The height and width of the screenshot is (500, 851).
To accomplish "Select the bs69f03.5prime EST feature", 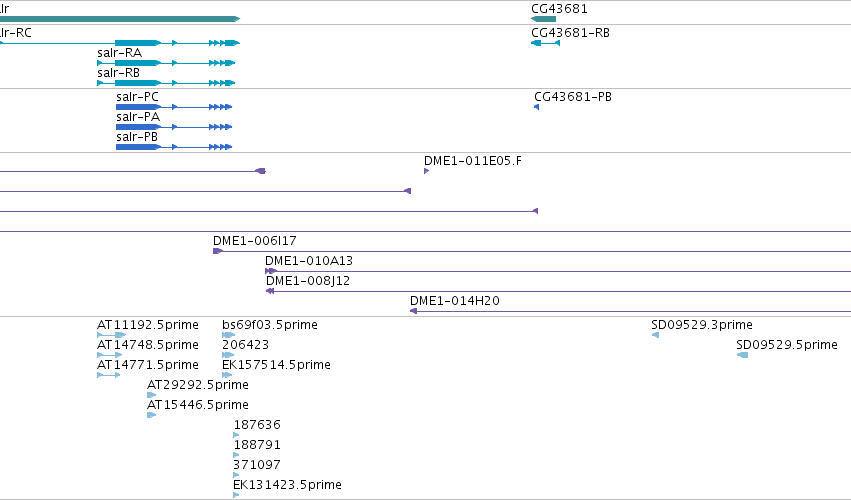I will pos(228,335).
